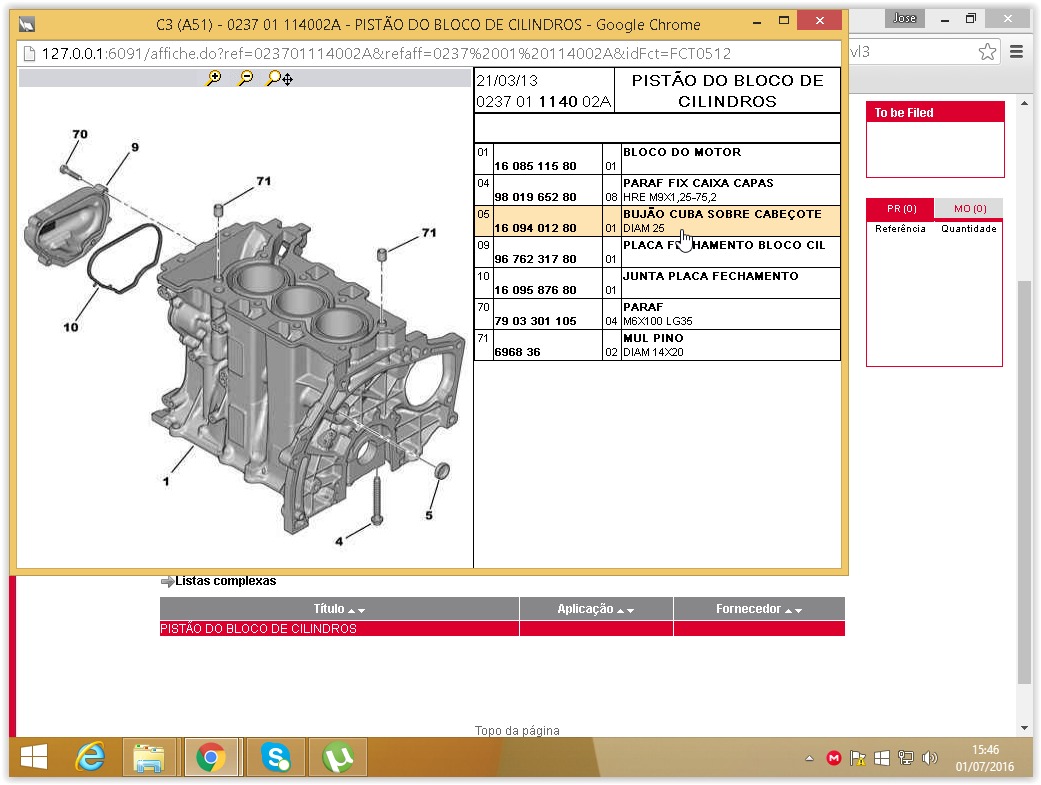Click the page icon in address bar
Image resolution: width=1041 pixels, height=785 pixels.
click(x=29, y=54)
